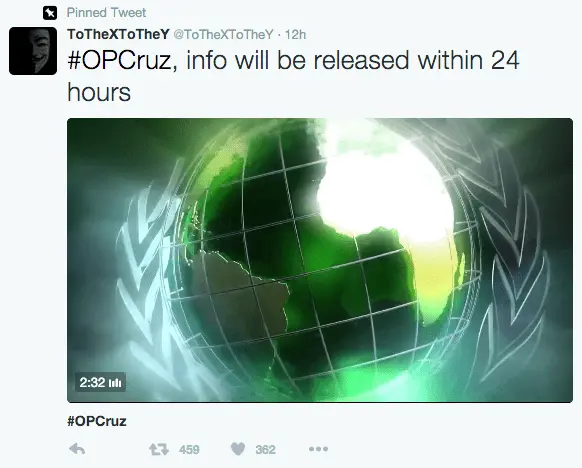Screen dimensions: 582x468
Task: Open the tweet's 12h timestamp
Action: (295, 35)
